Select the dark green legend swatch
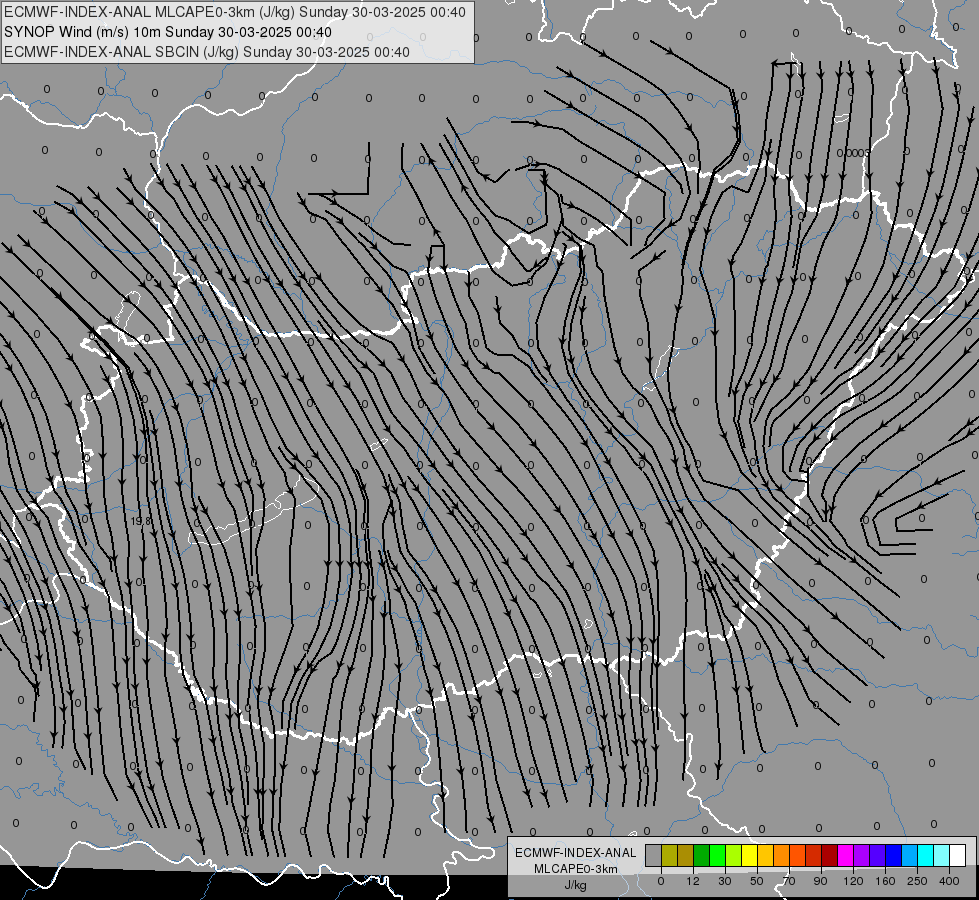Image resolution: width=979 pixels, height=900 pixels. coord(701,856)
